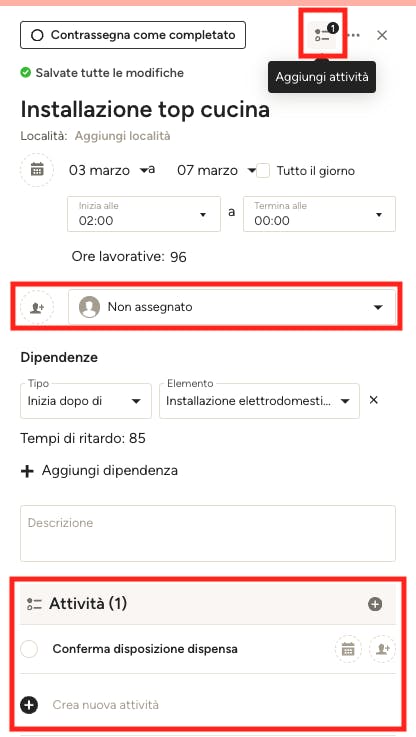Open the Termina alle time dropdown

[319, 214]
